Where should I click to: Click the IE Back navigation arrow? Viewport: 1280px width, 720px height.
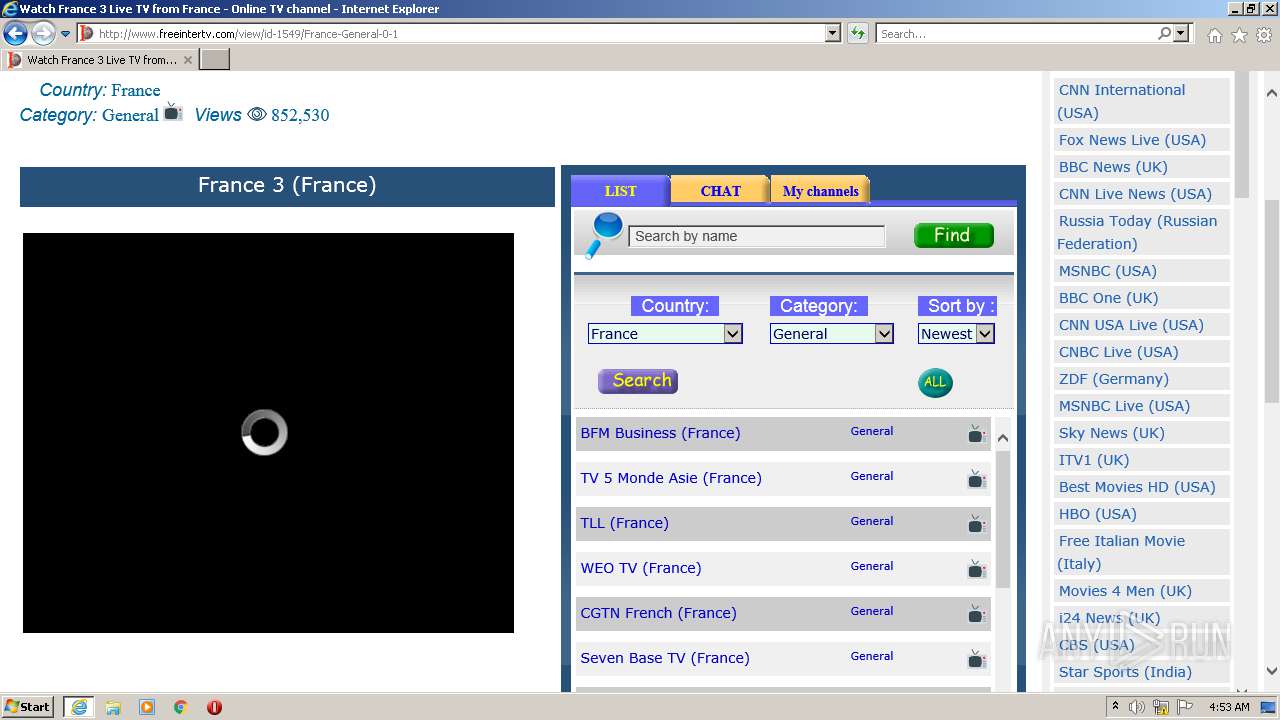coord(15,33)
